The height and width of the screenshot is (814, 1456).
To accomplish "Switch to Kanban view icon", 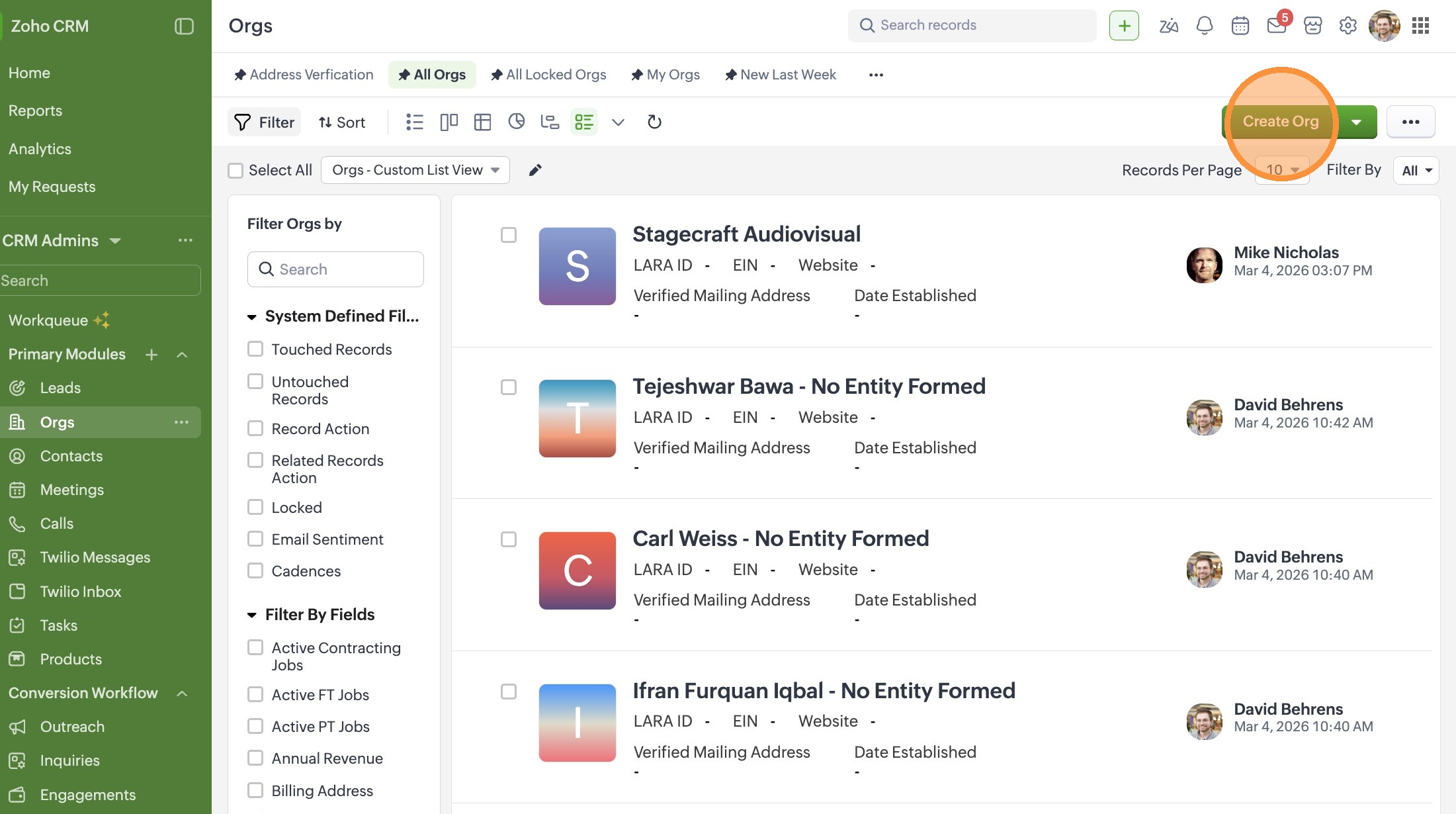I will (x=449, y=122).
